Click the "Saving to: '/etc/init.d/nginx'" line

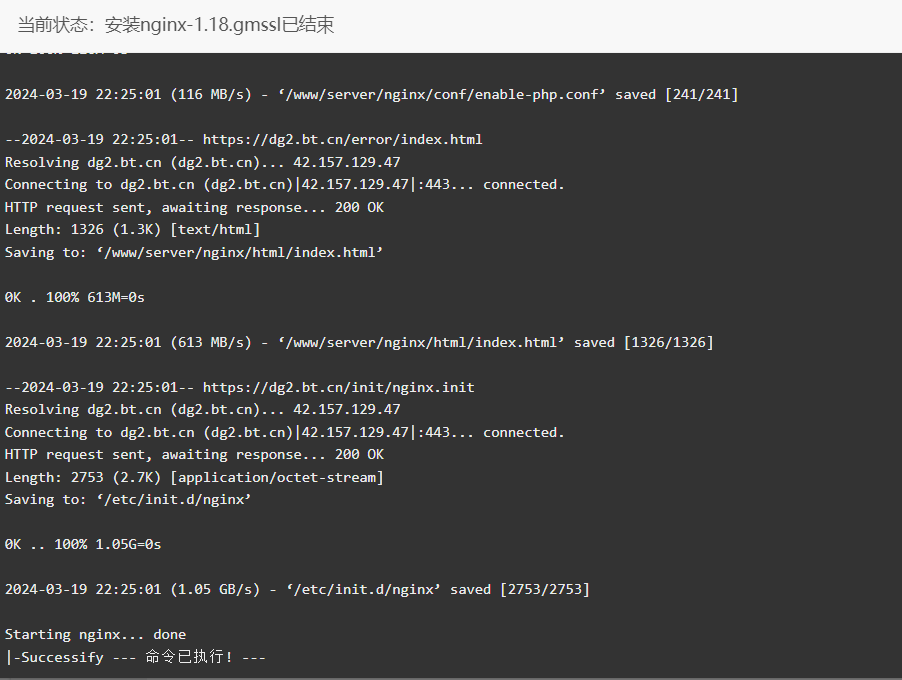(128, 499)
